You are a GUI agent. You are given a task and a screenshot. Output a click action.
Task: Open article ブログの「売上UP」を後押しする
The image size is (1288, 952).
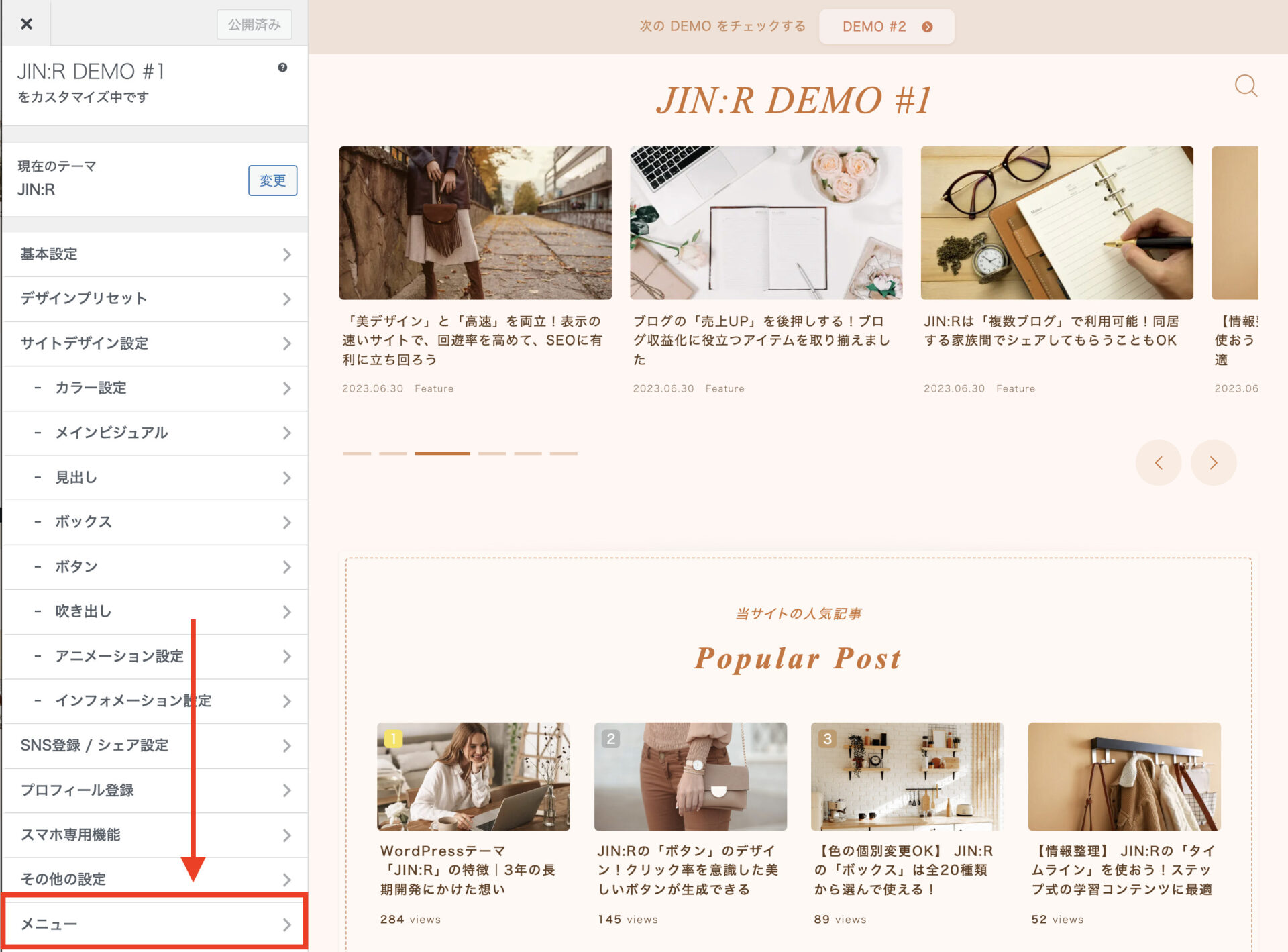pos(762,340)
